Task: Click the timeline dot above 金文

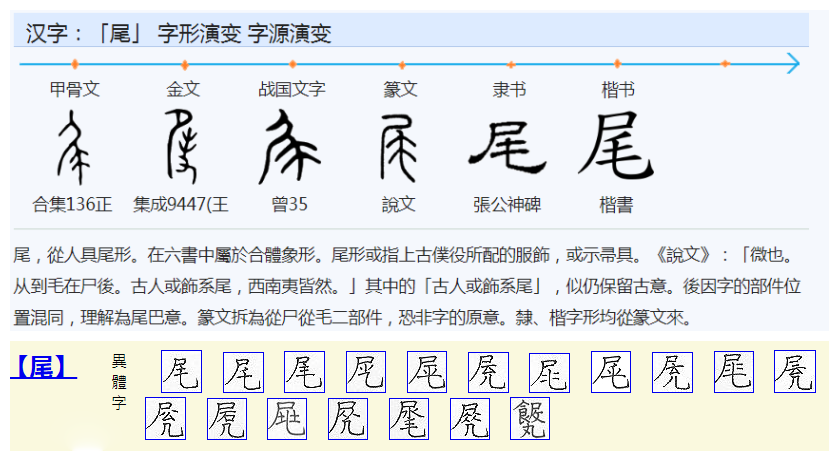Action: (185, 65)
